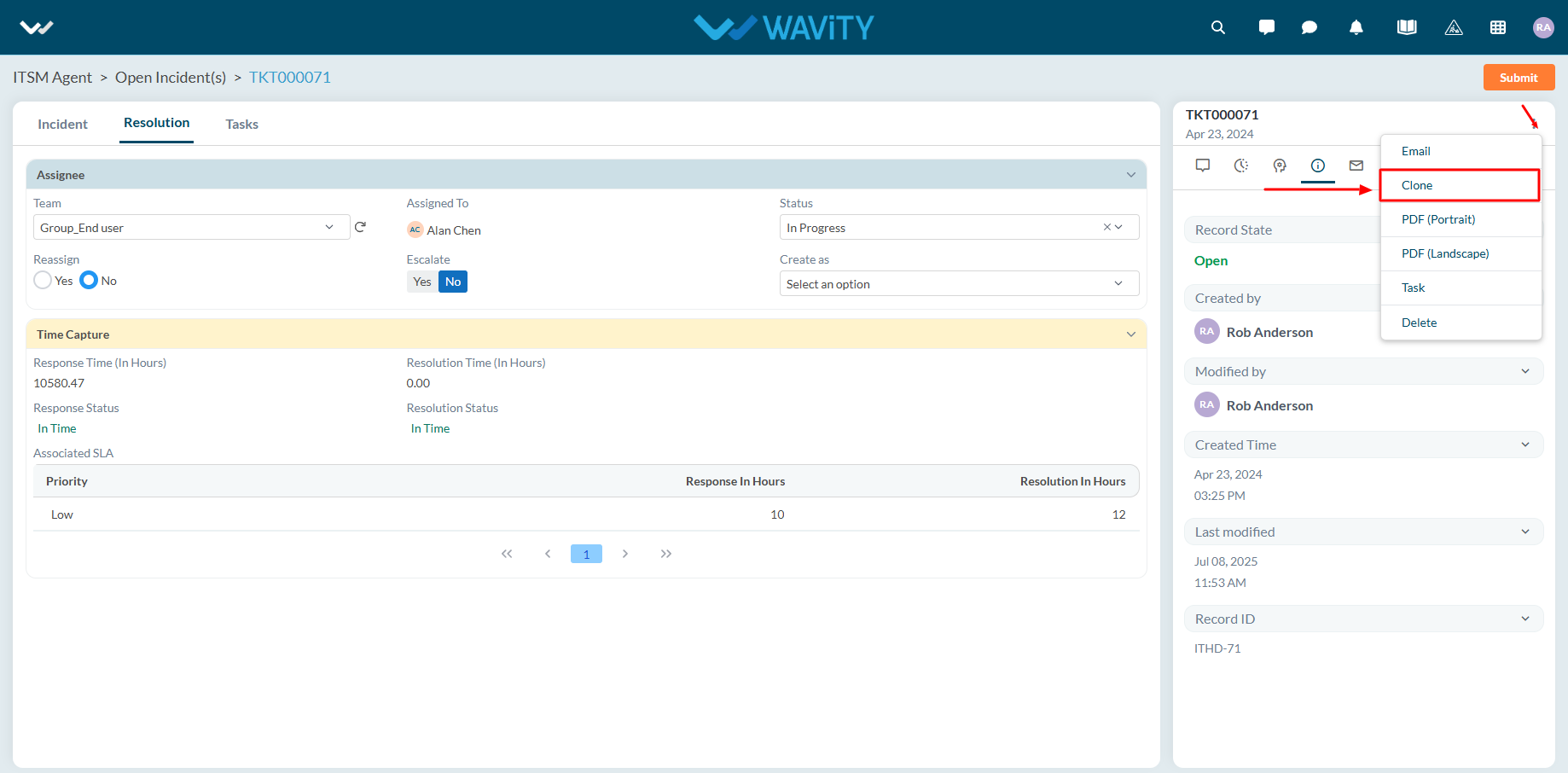Select page 1 in pagination

(x=586, y=554)
